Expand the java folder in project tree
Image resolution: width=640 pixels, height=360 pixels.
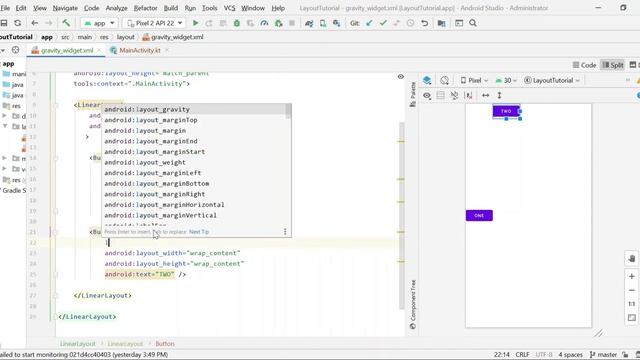tap(13, 84)
